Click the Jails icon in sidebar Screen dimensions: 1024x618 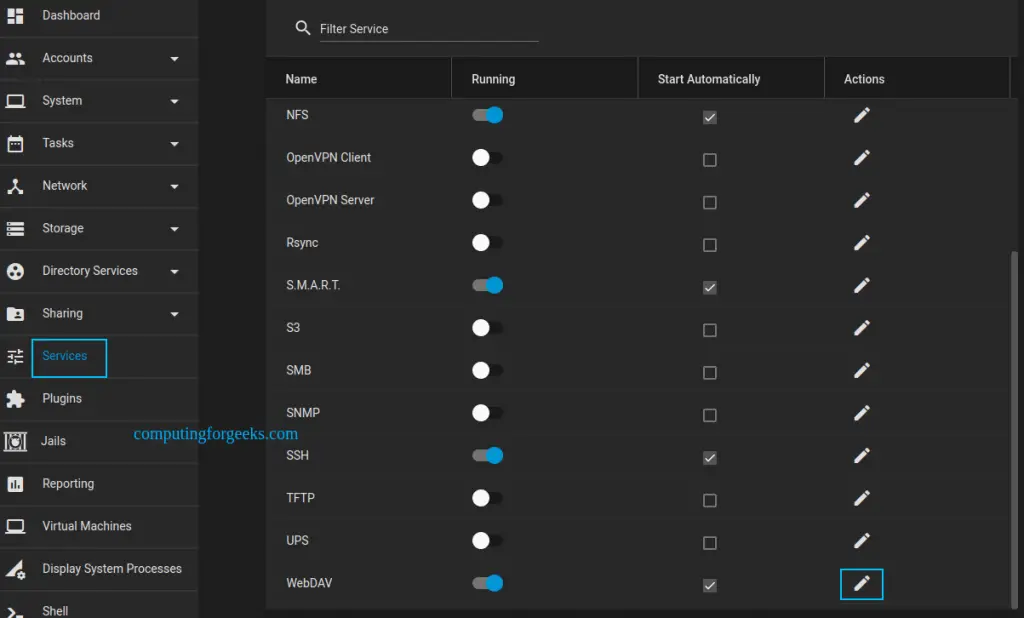[15, 442]
